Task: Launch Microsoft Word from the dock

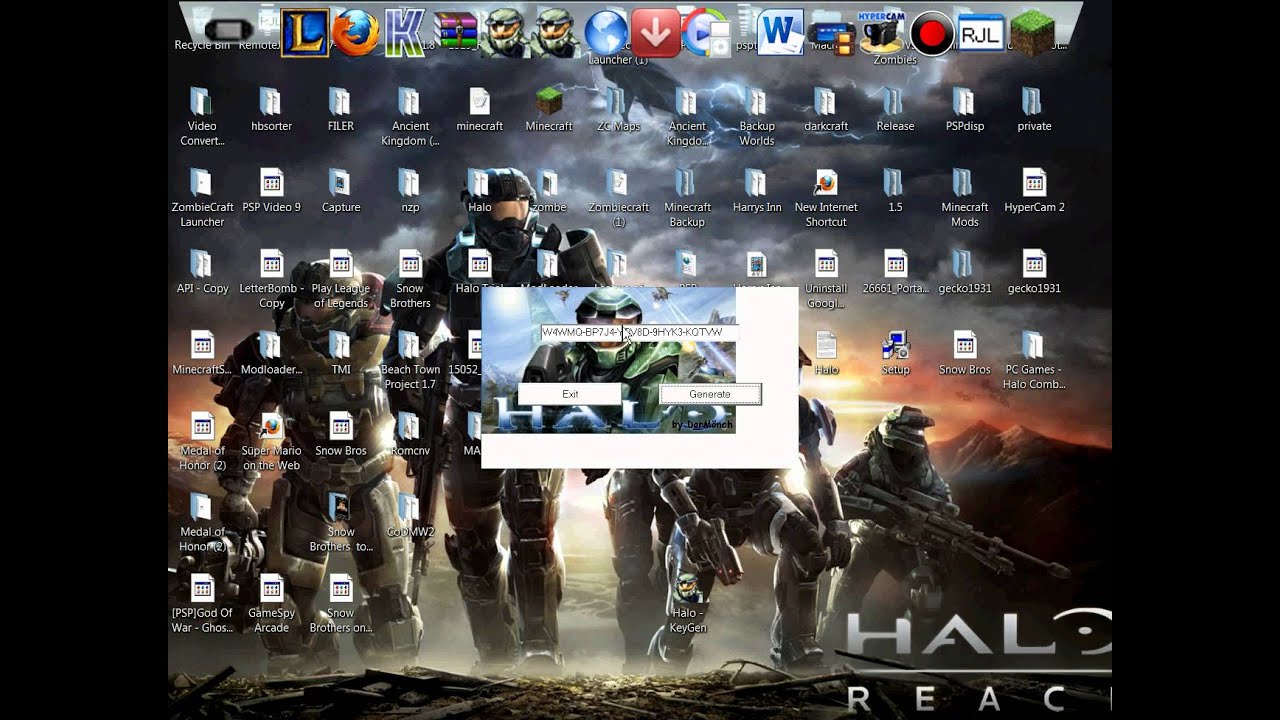Action: tap(780, 32)
